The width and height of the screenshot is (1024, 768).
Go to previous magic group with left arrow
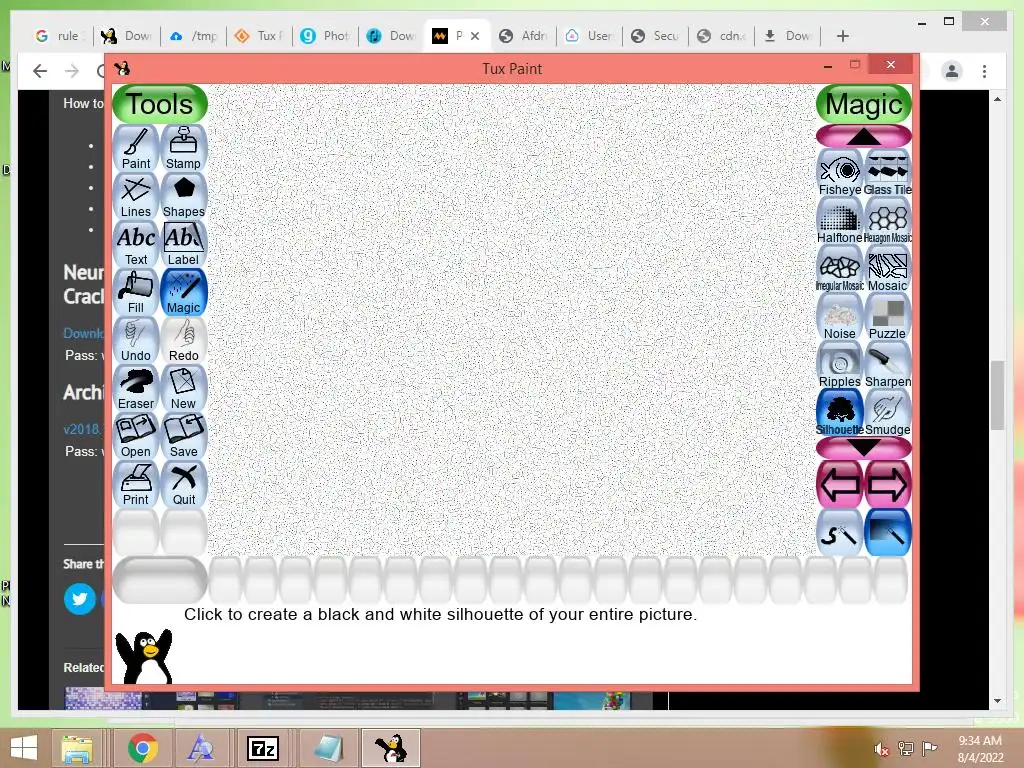[840, 485]
